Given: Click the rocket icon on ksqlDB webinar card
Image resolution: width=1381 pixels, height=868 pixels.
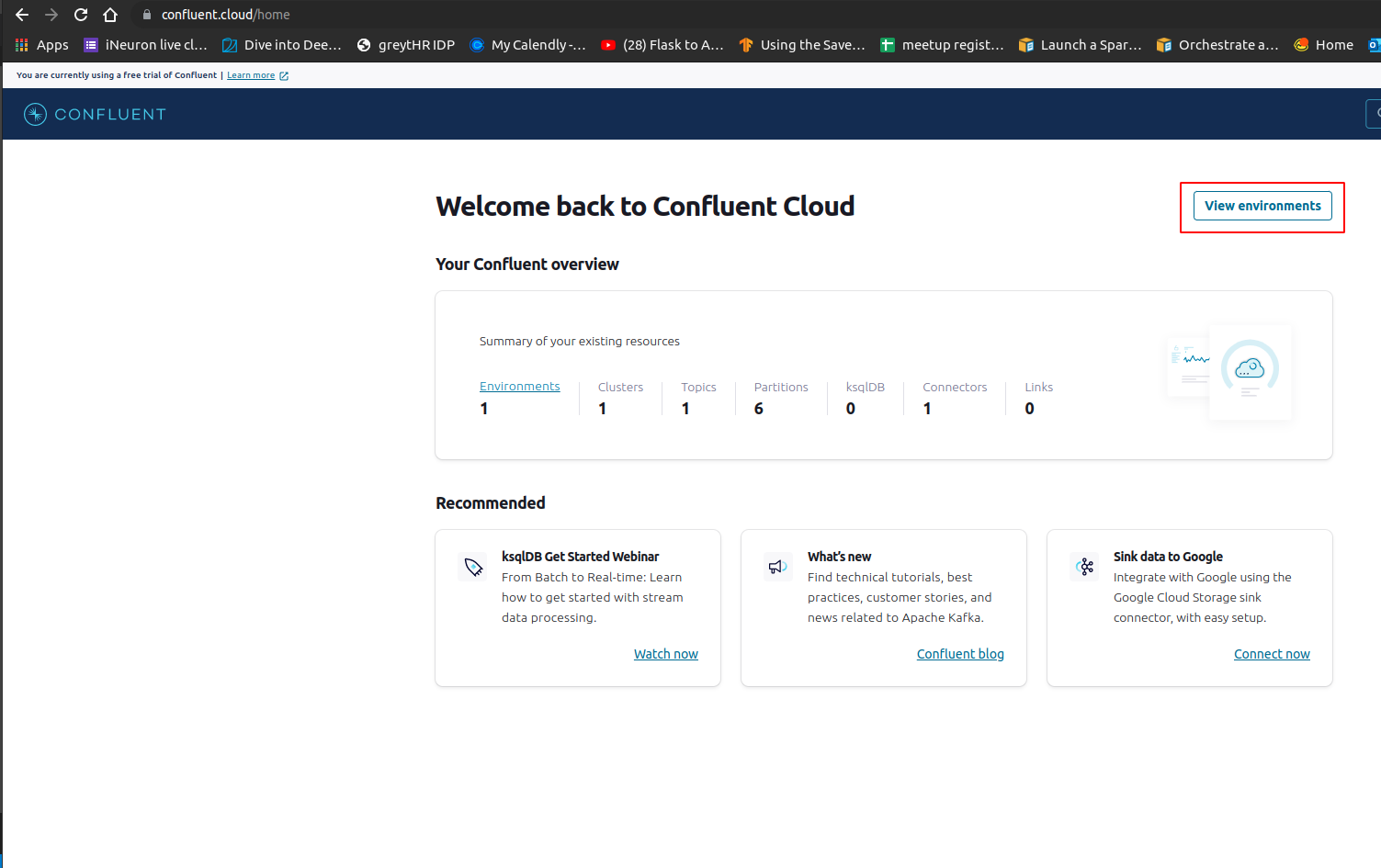Looking at the screenshot, I should pyautogui.click(x=472, y=567).
